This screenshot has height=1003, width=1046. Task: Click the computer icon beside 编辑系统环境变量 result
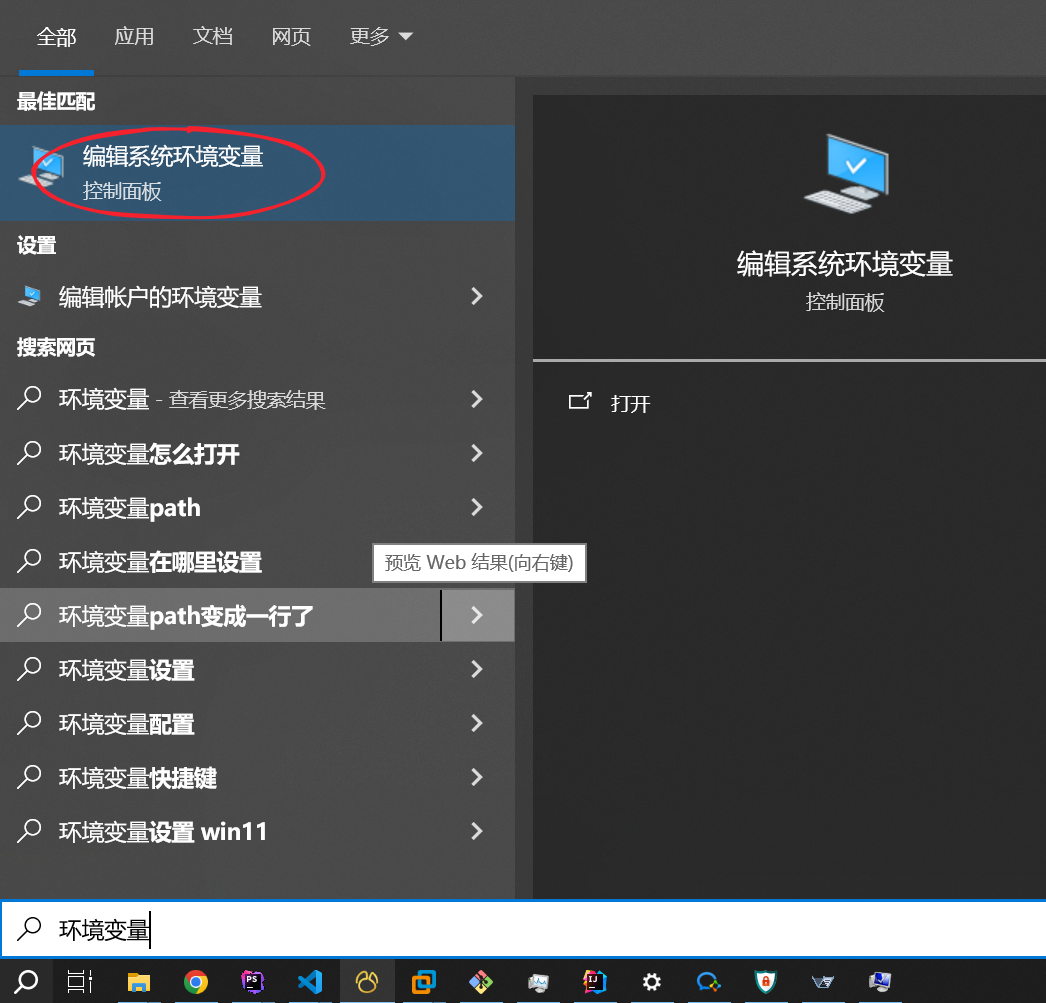(x=42, y=167)
